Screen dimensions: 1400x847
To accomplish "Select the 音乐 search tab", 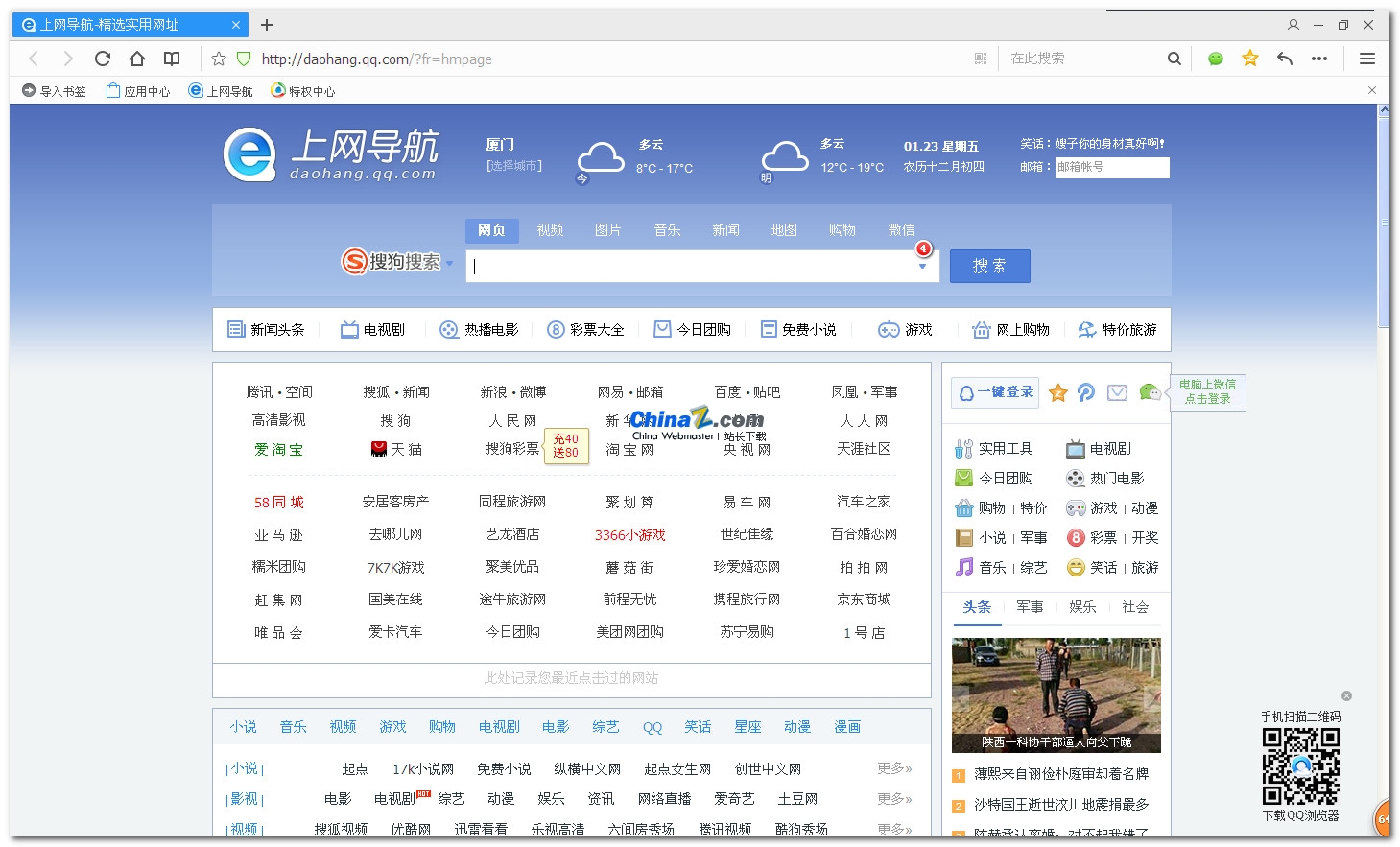I will [667, 230].
